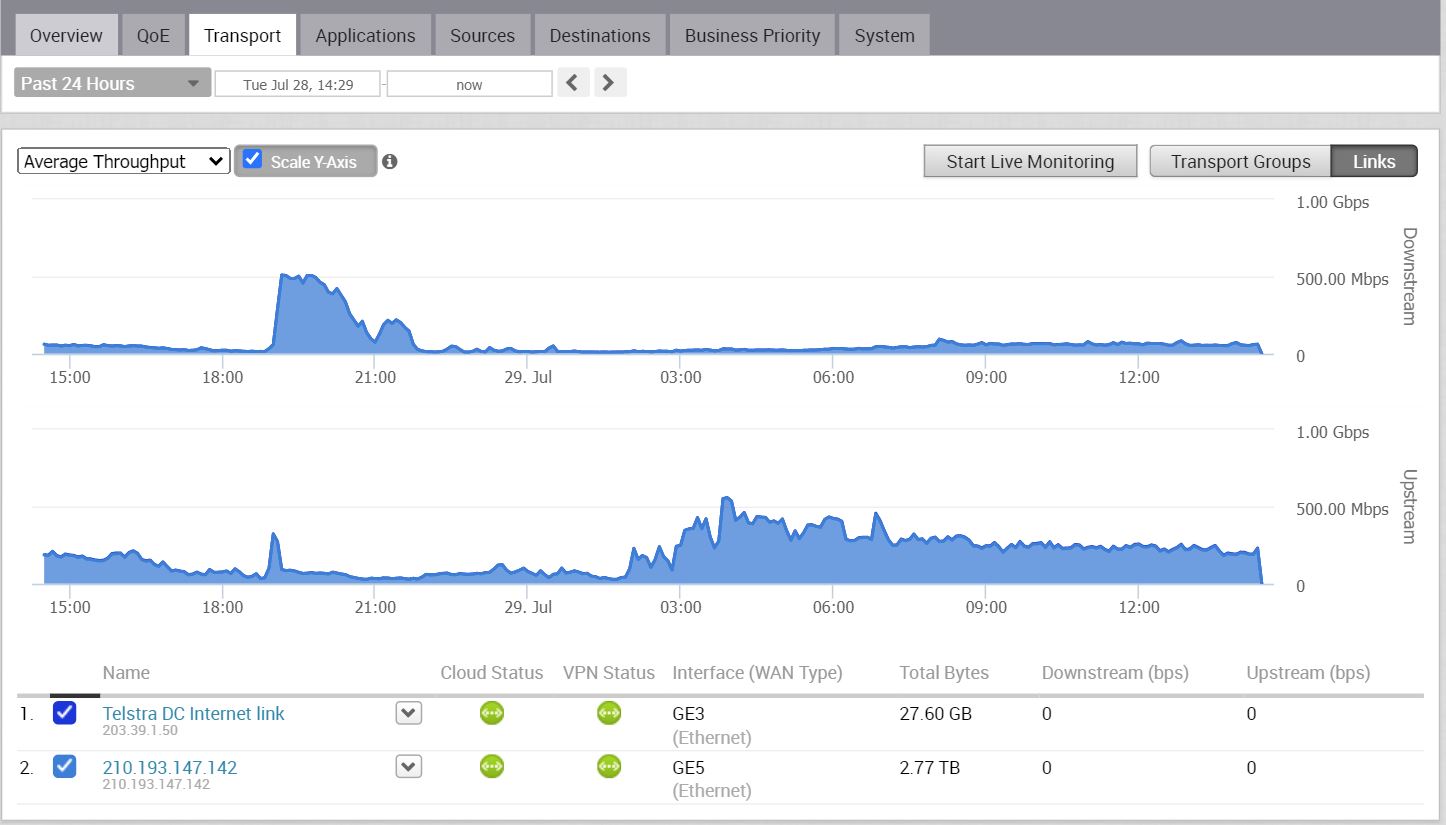Advance time range with right arrow
1446x825 pixels.
tap(610, 83)
